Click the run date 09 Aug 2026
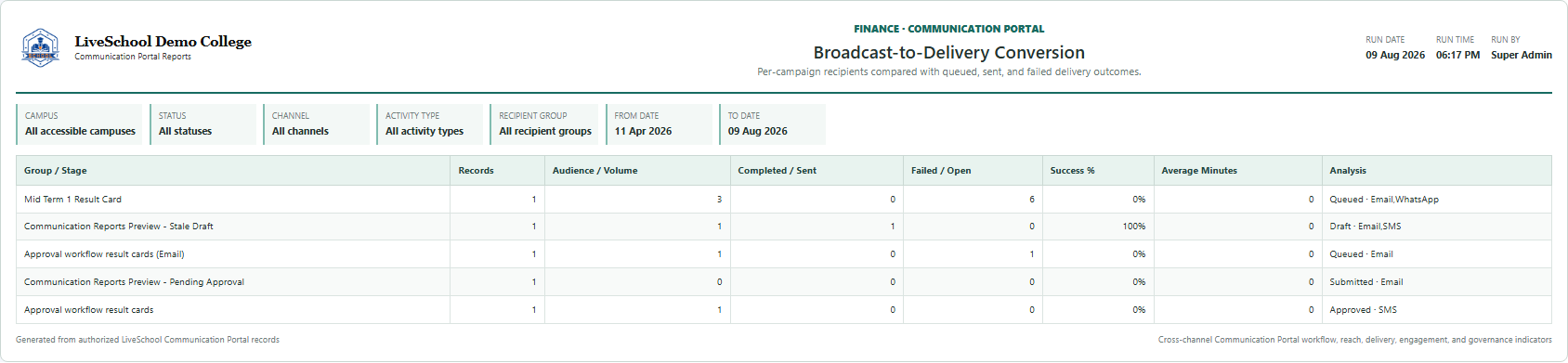The image size is (1568, 363). tap(1394, 55)
